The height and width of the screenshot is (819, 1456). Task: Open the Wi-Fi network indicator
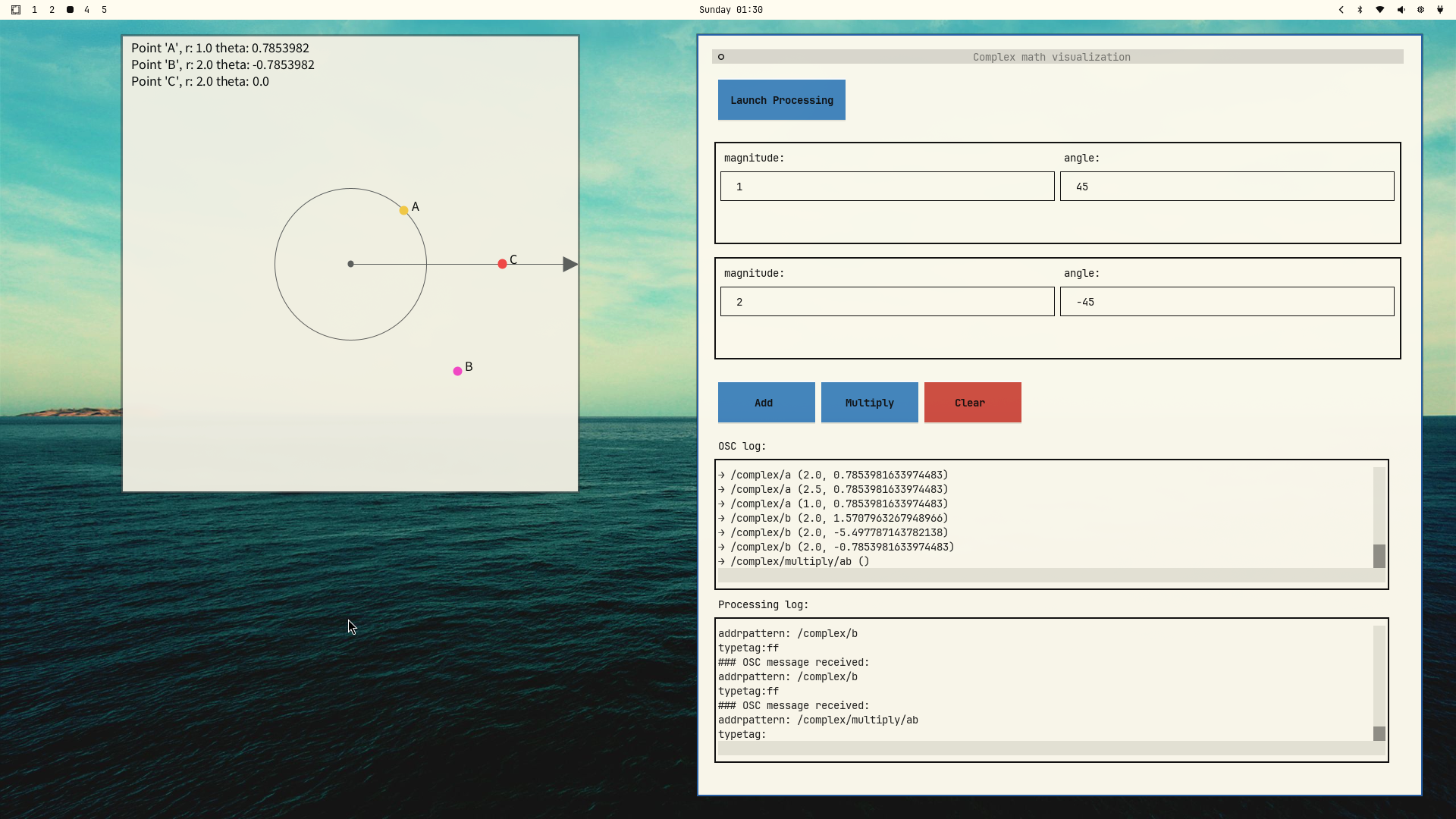(x=1380, y=10)
